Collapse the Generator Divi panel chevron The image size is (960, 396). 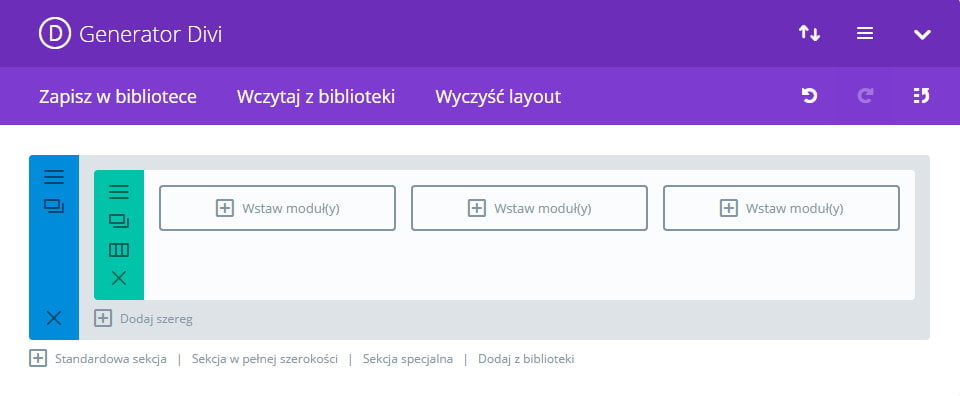[922, 34]
